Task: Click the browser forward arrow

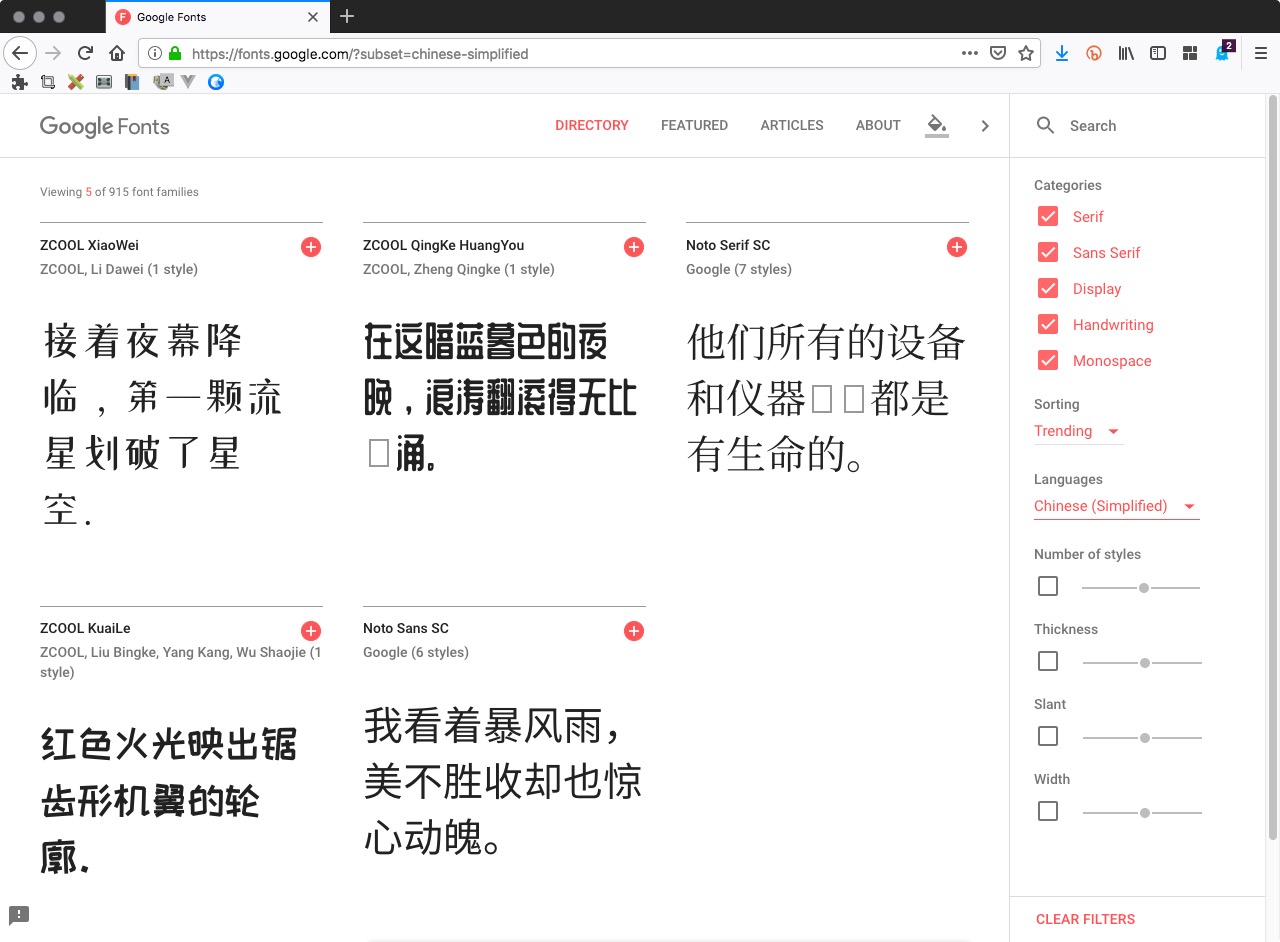Action: 53,54
